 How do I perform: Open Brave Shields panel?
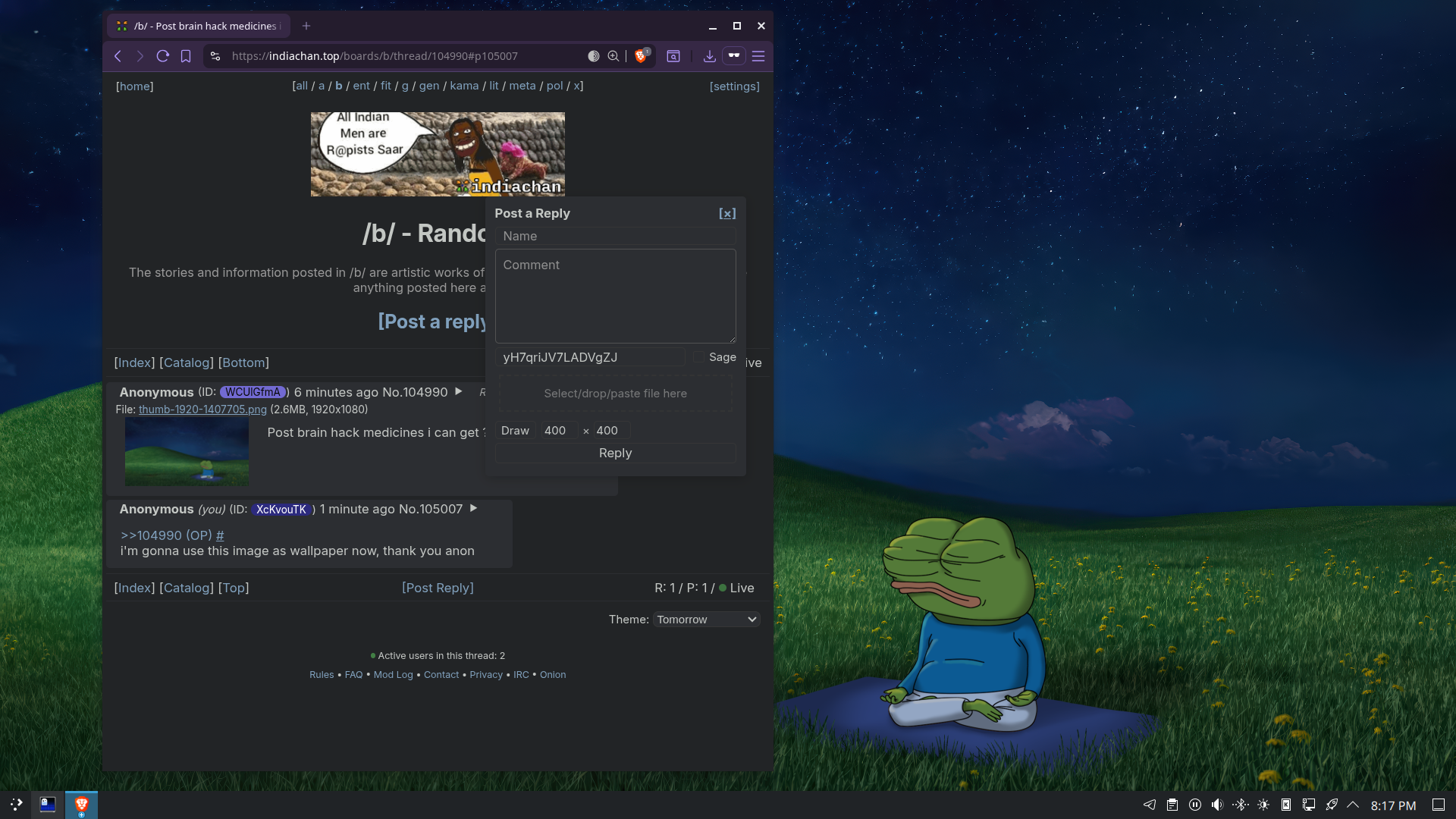point(642,55)
